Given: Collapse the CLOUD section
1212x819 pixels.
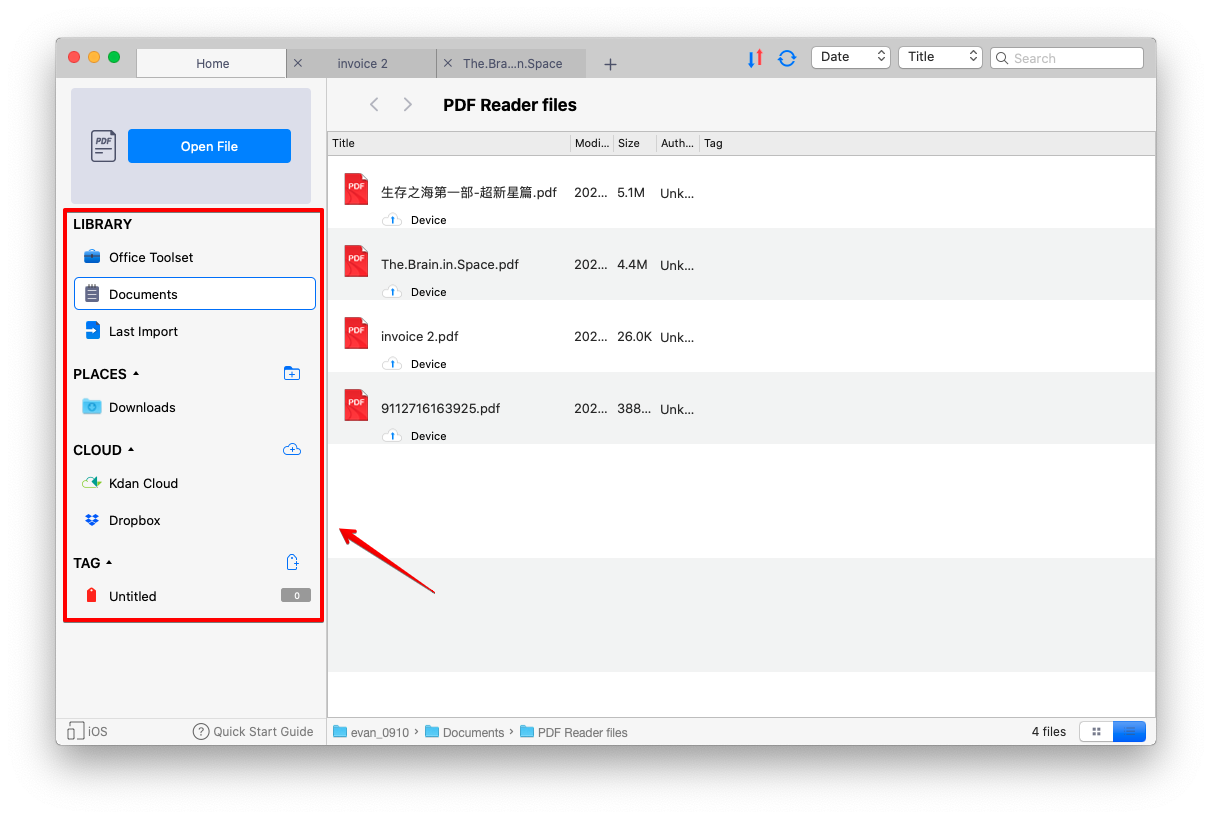Looking at the screenshot, I should click(131, 450).
